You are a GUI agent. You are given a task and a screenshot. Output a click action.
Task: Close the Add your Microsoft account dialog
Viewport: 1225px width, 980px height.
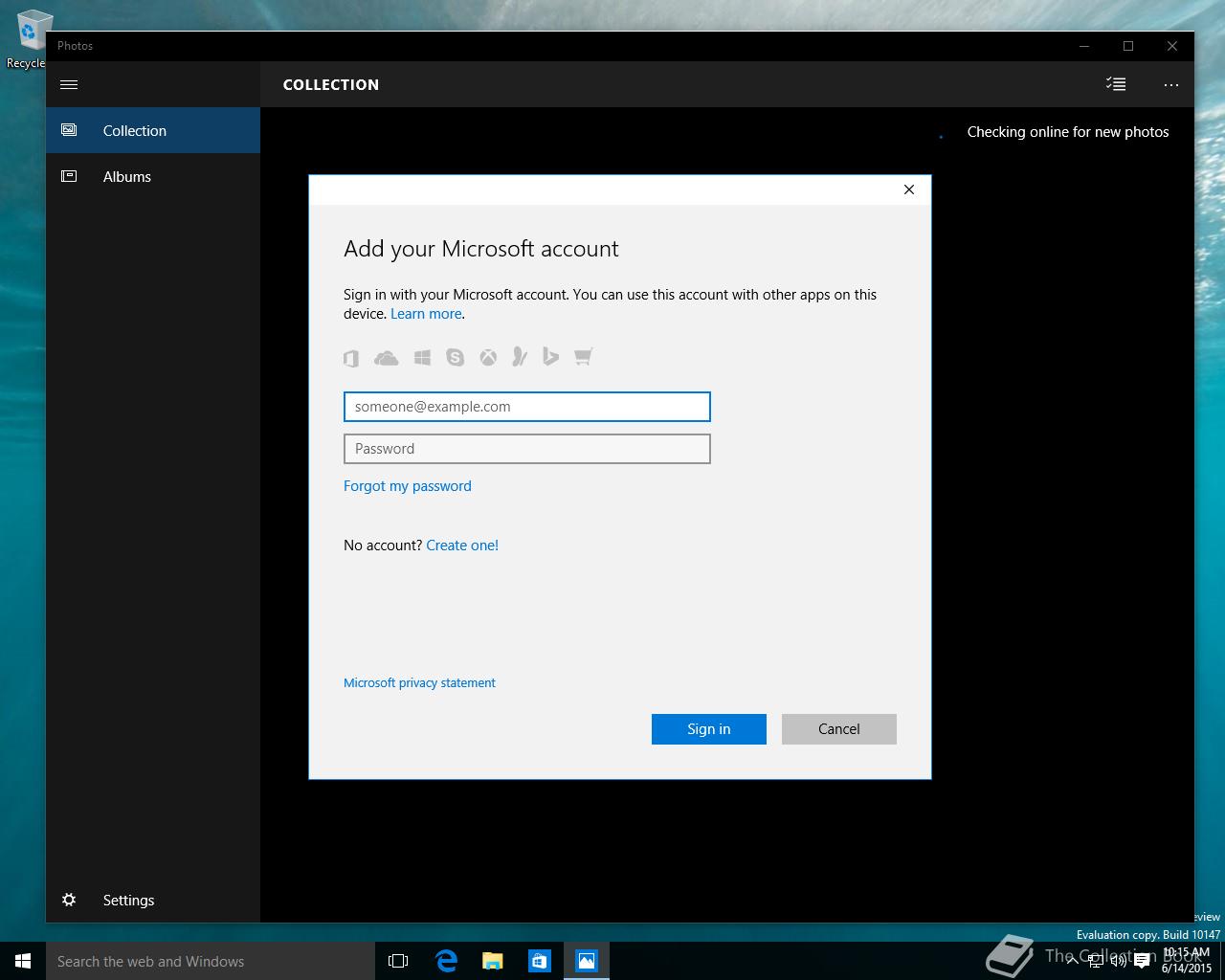909,189
